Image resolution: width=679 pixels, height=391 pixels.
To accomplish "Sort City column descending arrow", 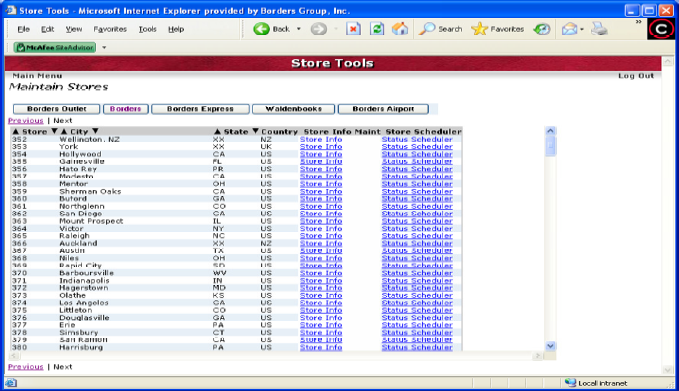I will coord(95,131).
